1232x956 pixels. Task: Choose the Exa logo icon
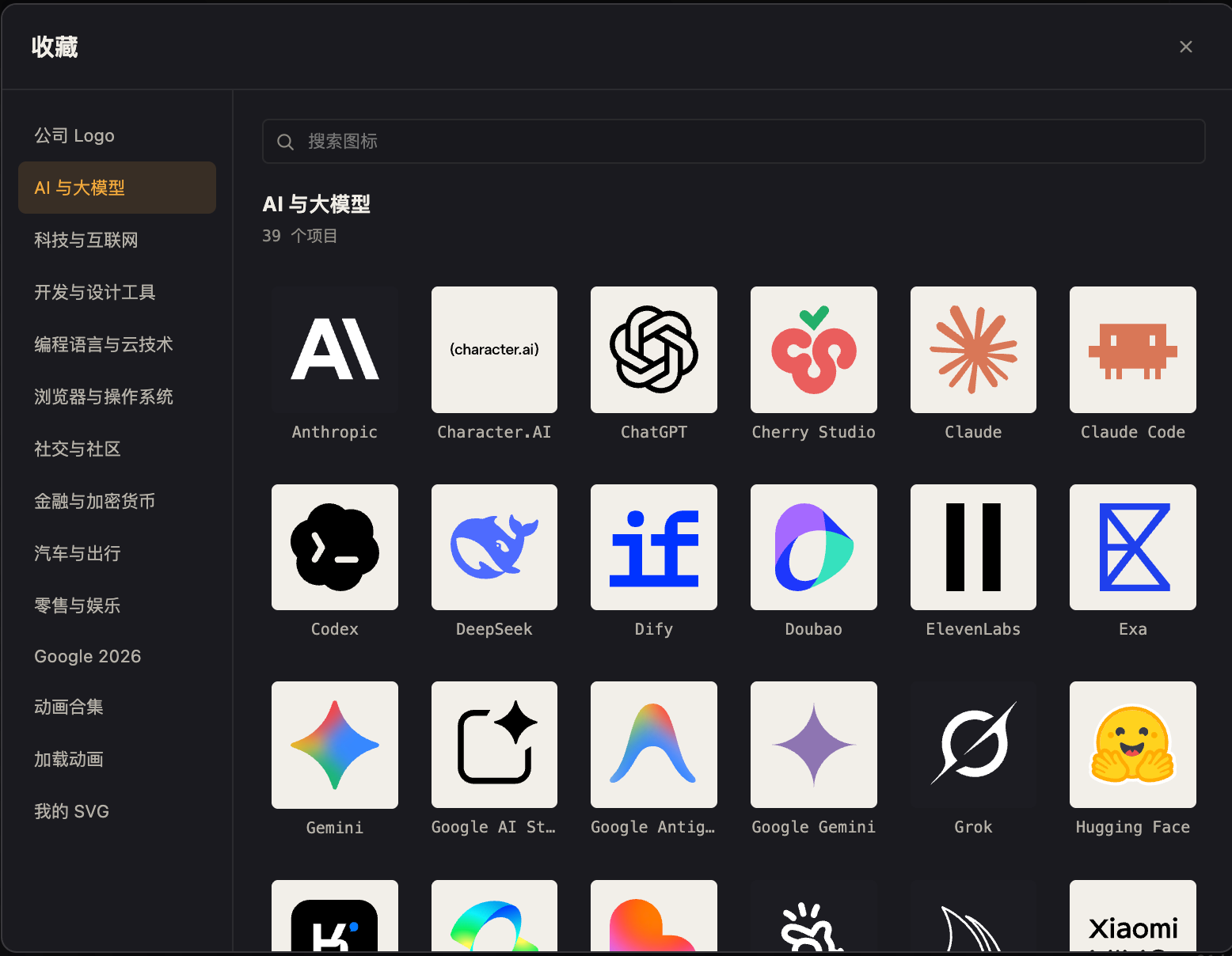(x=1133, y=547)
